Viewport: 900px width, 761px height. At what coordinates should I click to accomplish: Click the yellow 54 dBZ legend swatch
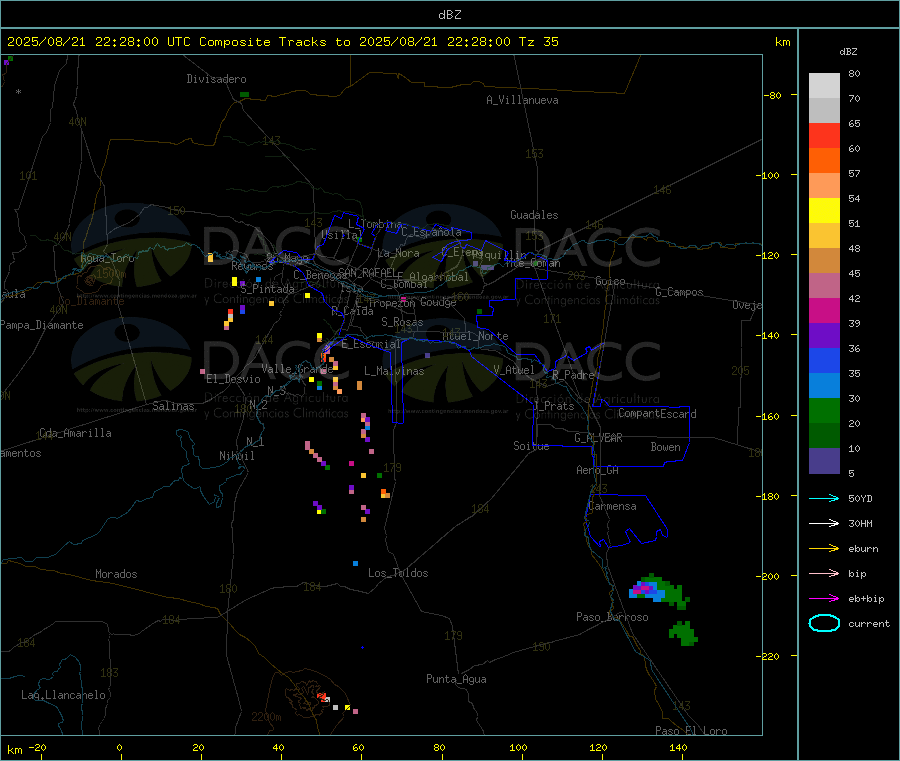[824, 211]
